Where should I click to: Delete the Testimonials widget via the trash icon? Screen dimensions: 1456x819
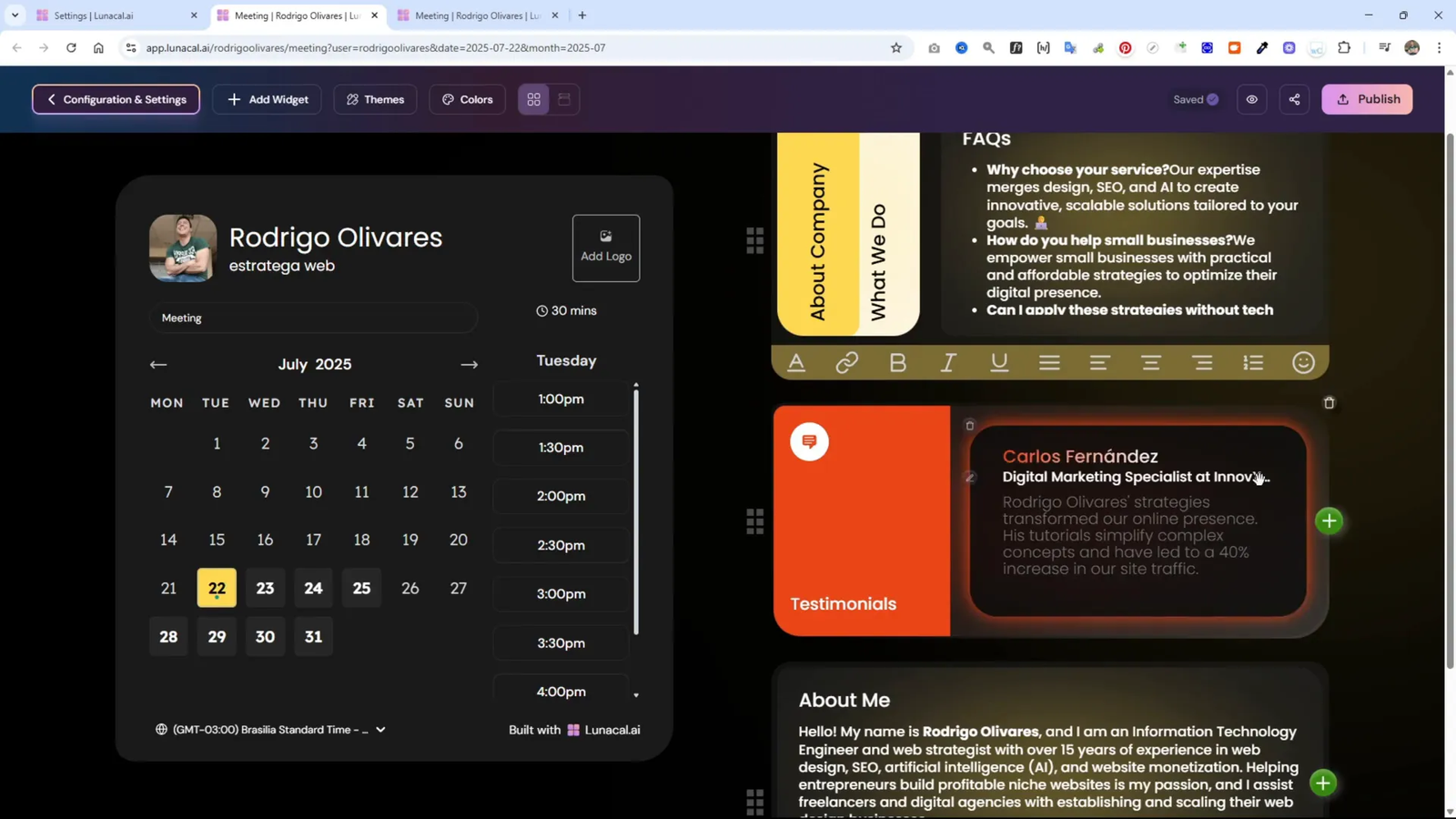coord(1329,401)
